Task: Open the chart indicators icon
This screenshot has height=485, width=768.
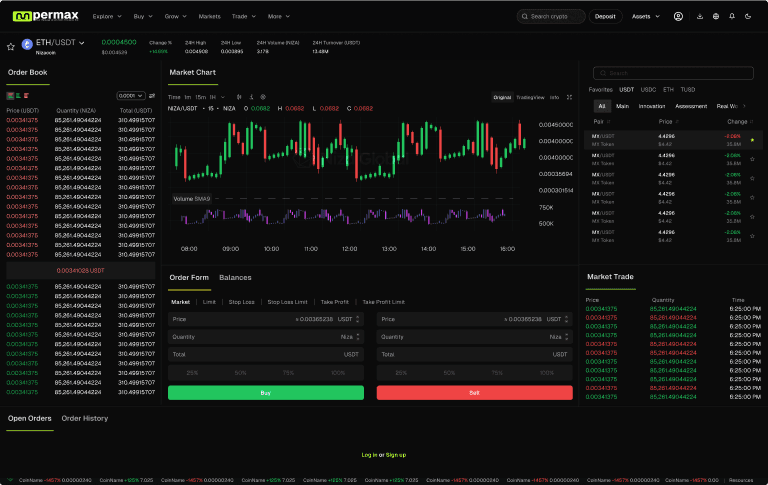Action: 251,97
